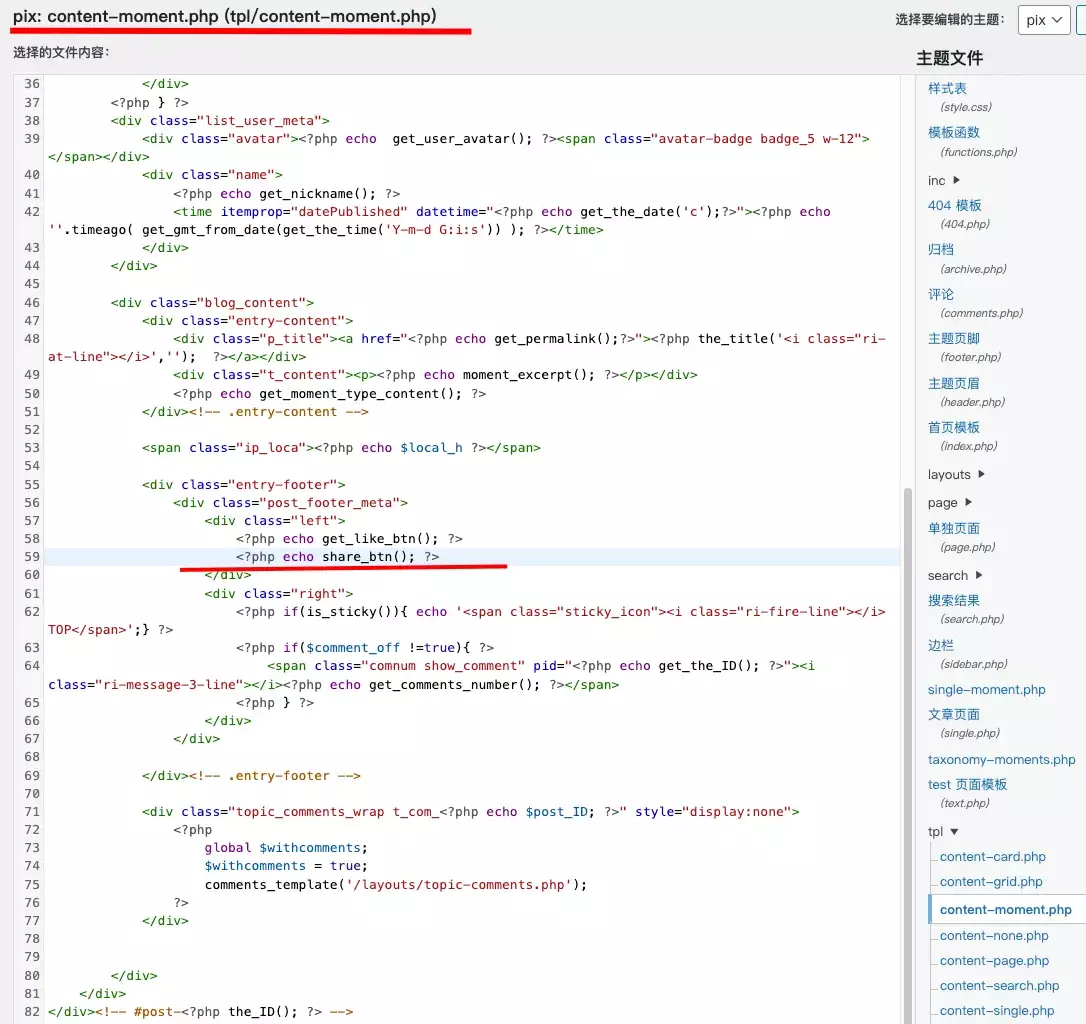
Task: Open the 边栏 sidebar.php file
Action: coord(941,645)
